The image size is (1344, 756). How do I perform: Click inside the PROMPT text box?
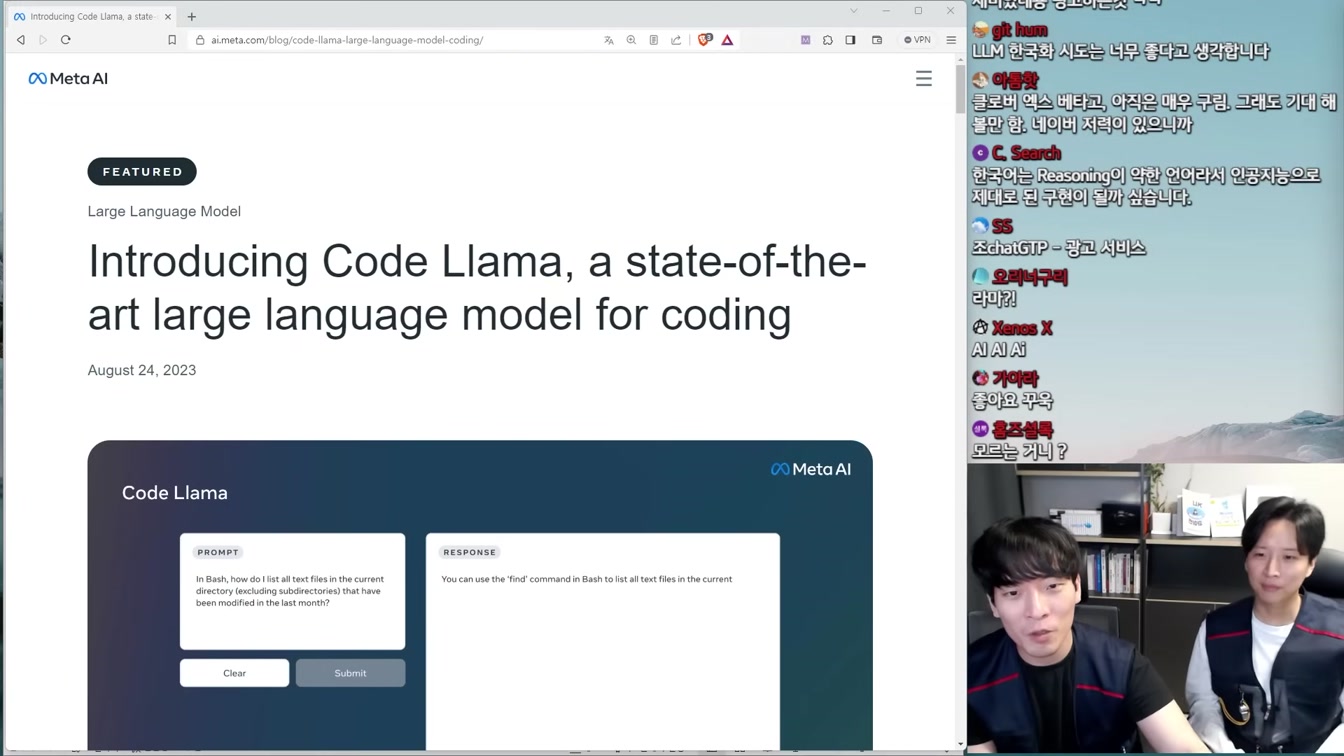coord(292,591)
